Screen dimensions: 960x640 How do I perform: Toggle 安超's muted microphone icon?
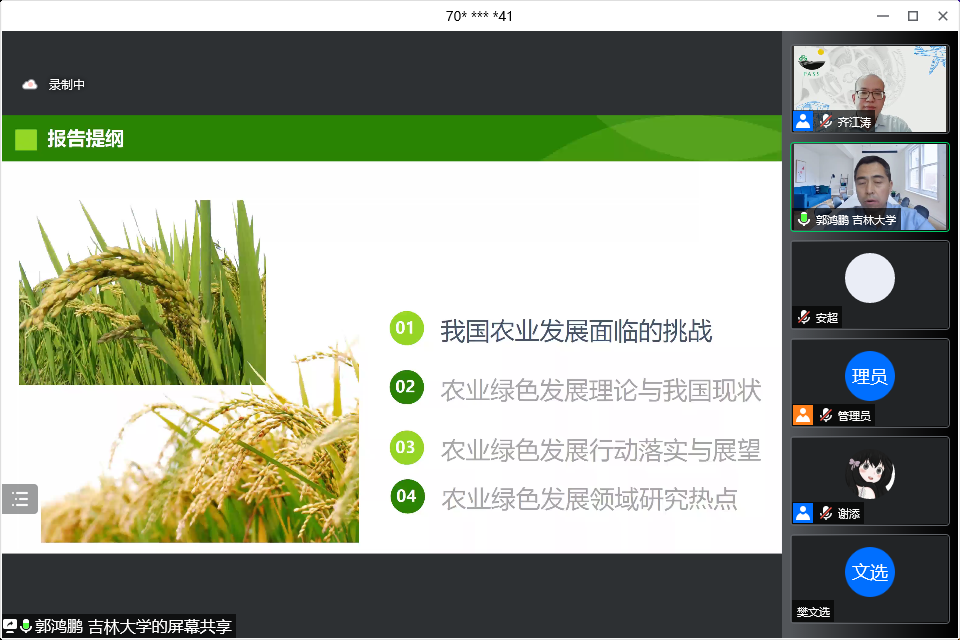tap(804, 317)
